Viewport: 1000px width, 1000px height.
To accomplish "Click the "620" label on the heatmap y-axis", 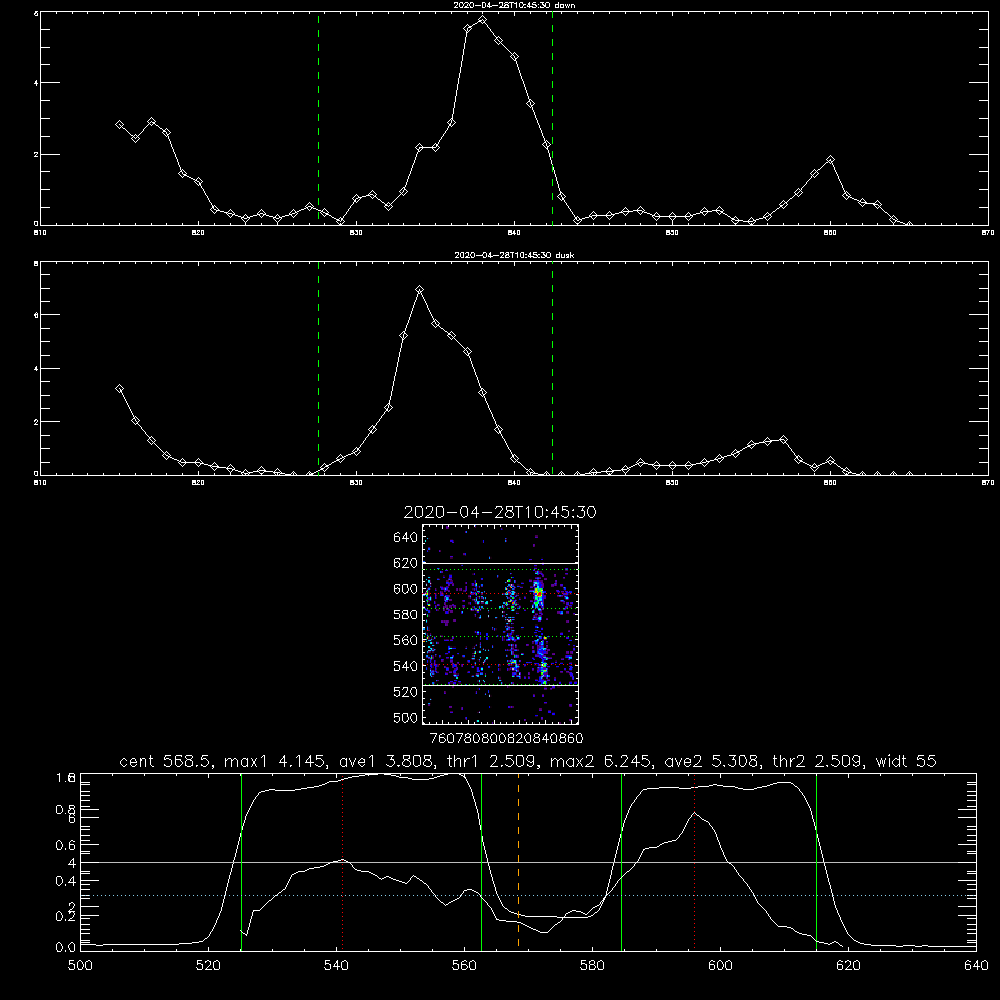I will pyautogui.click(x=406, y=563).
